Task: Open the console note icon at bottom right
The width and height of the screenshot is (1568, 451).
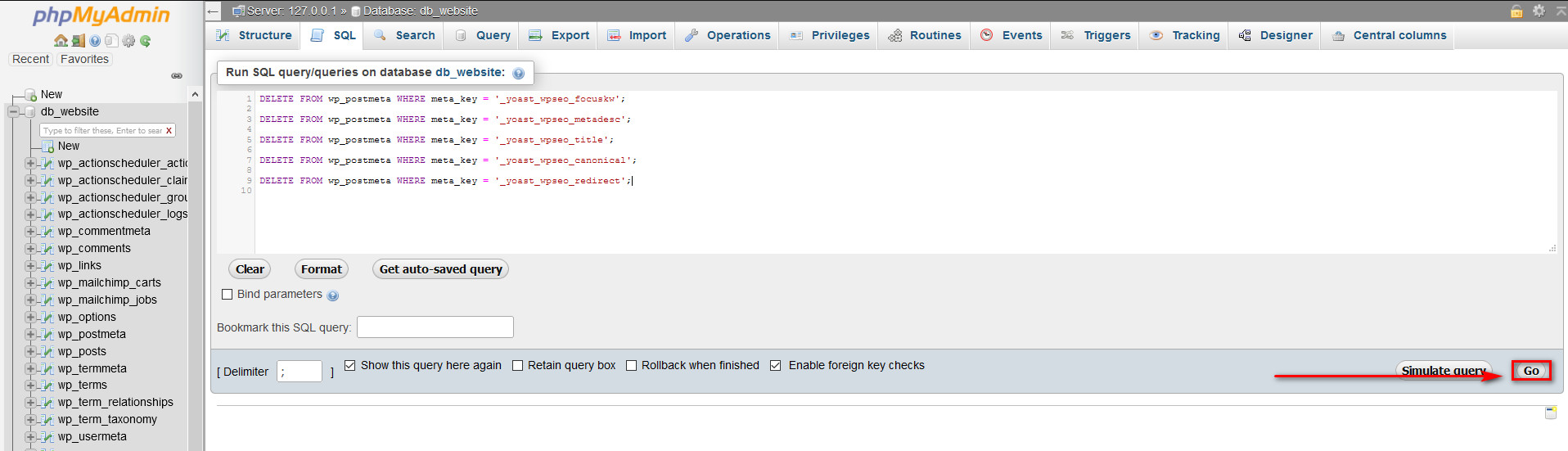Action: click(1550, 413)
